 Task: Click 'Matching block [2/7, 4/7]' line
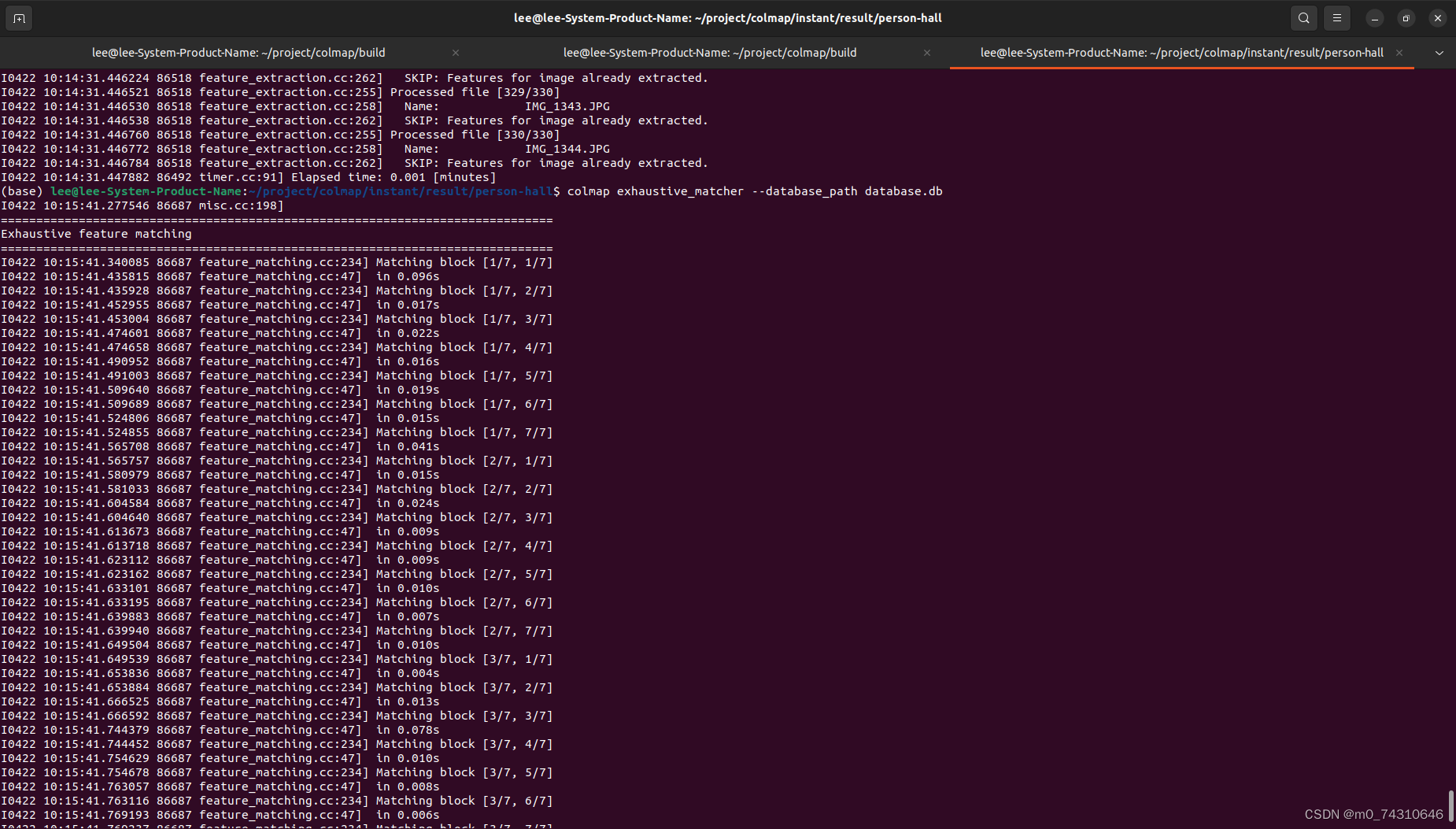[x=277, y=546]
